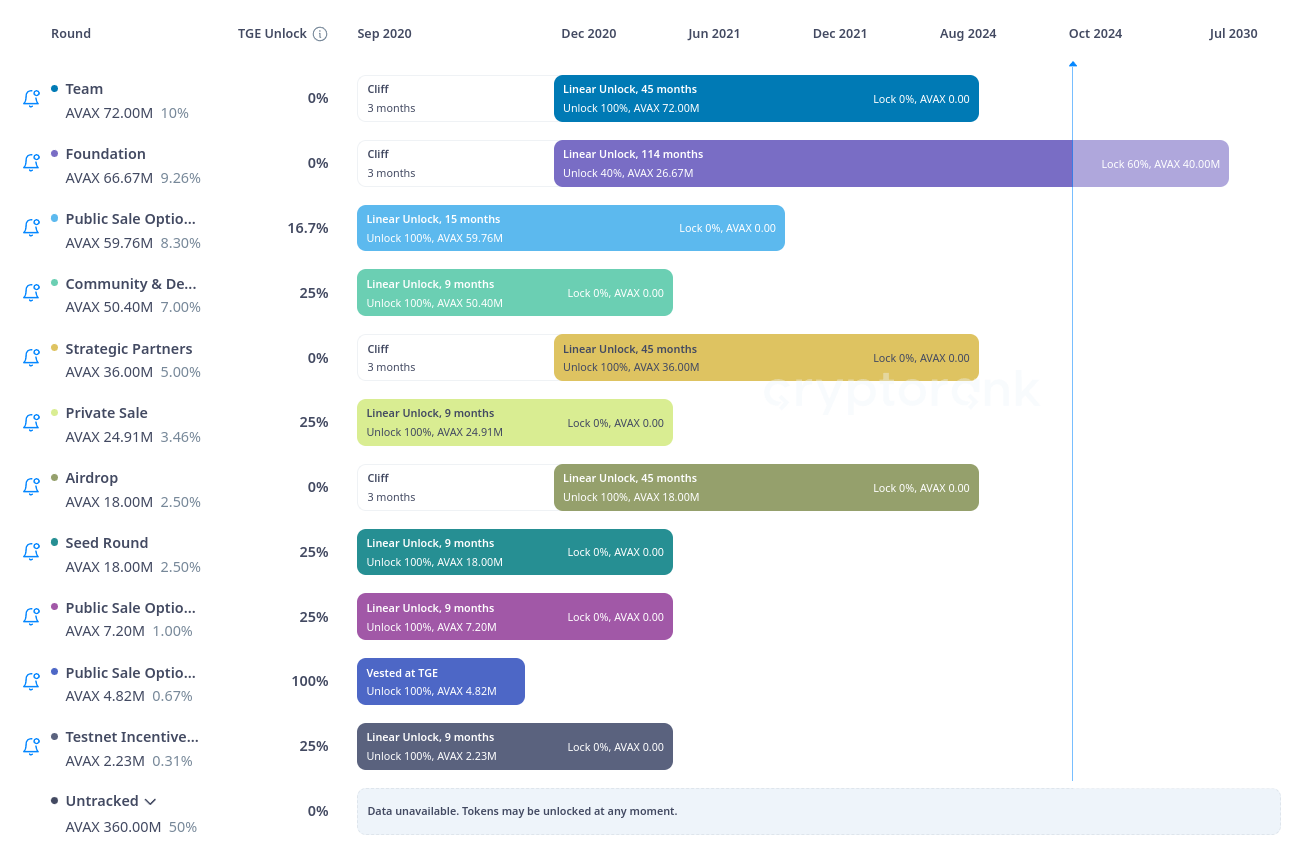Click the Round column header

click(71, 34)
